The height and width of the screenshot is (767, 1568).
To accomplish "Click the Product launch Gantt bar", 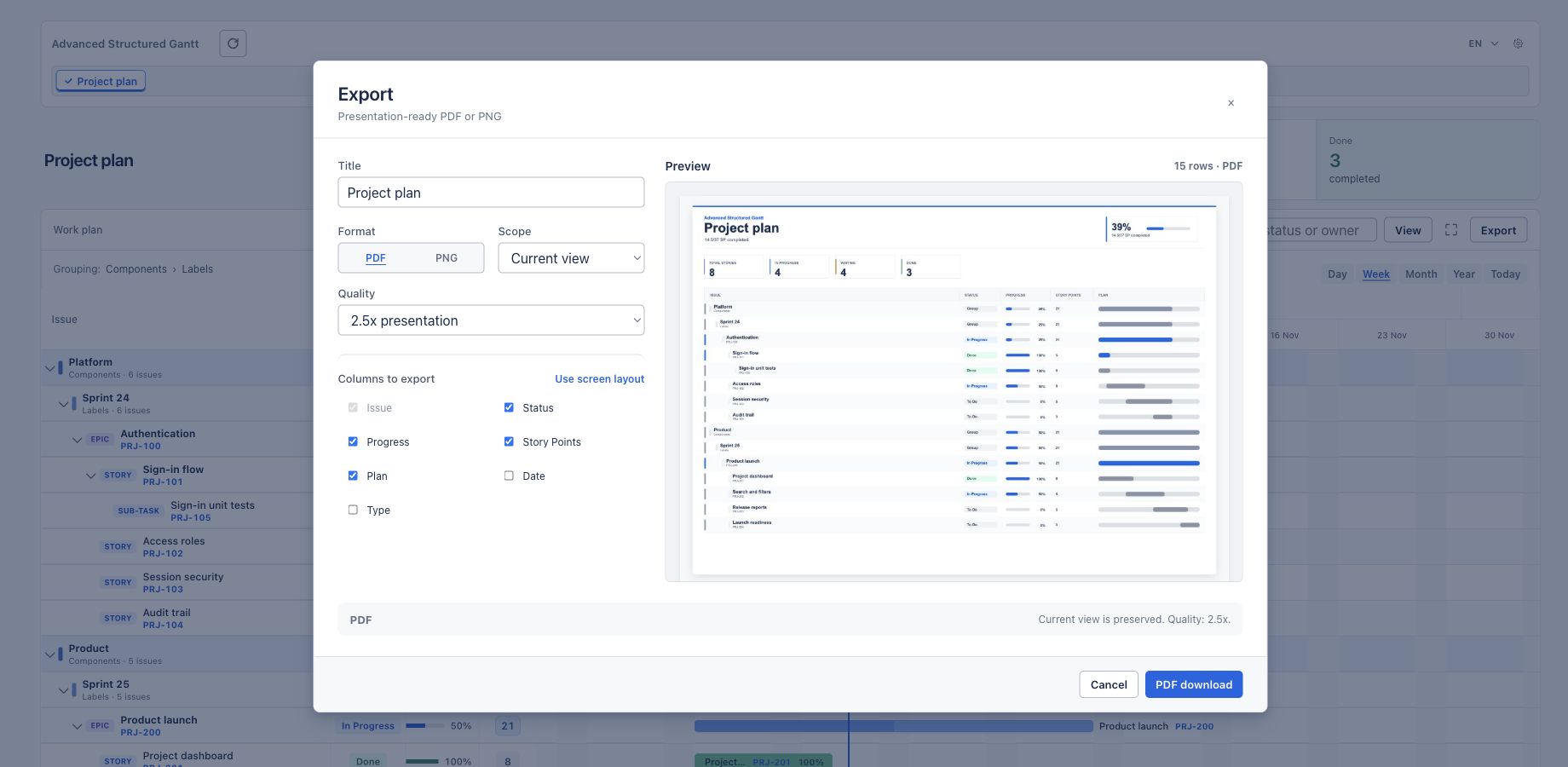I will click(x=893, y=726).
